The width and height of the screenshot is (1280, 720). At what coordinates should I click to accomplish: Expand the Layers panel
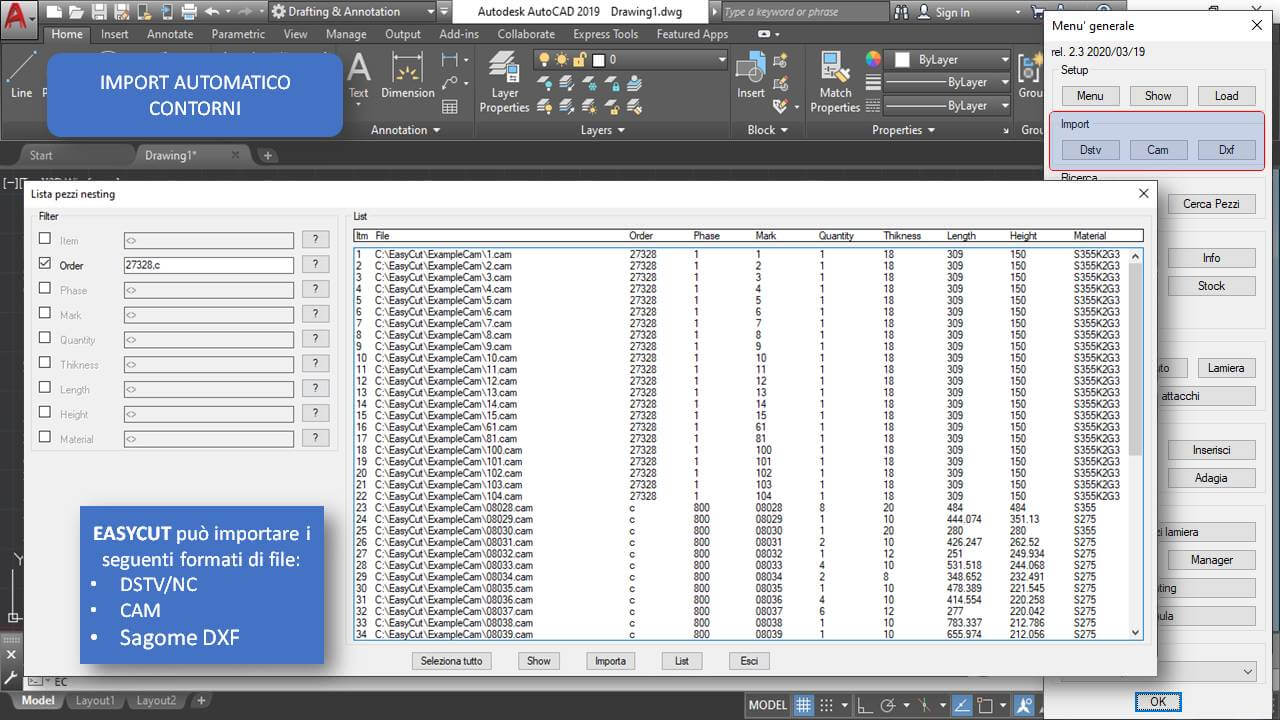click(602, 130)
